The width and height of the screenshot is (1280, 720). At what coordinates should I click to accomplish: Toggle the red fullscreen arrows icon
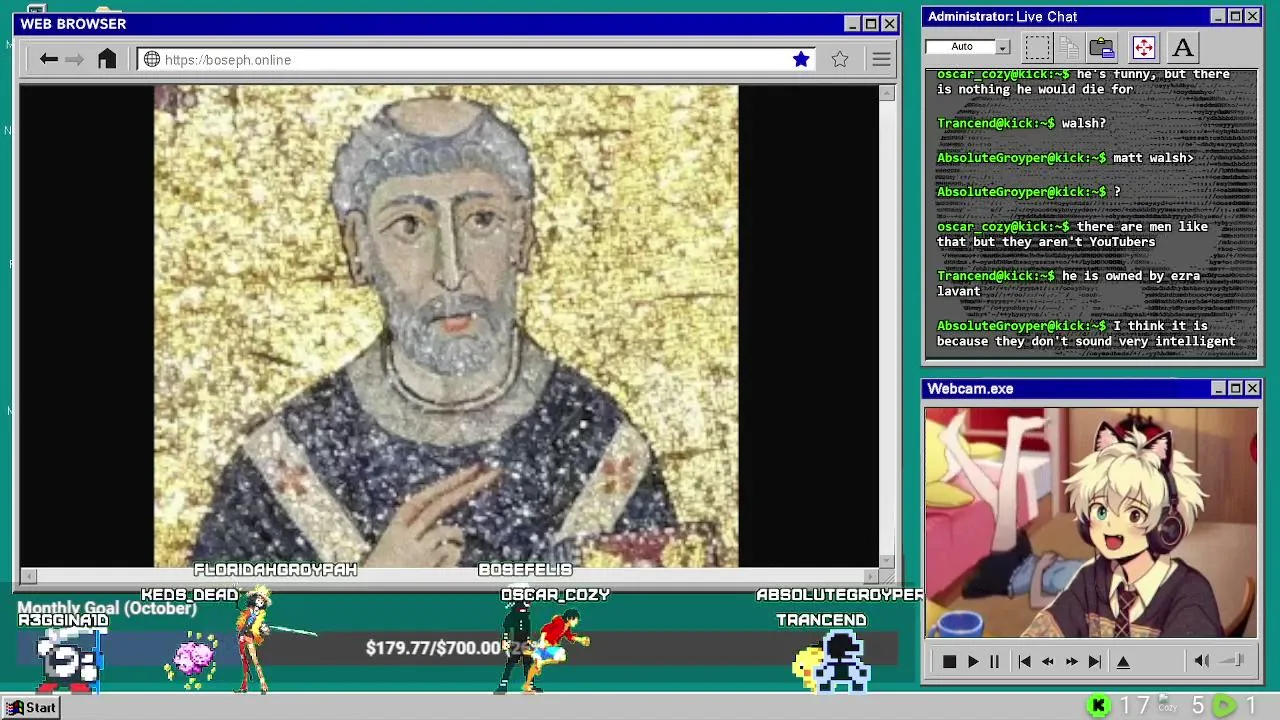[1143, 47]
